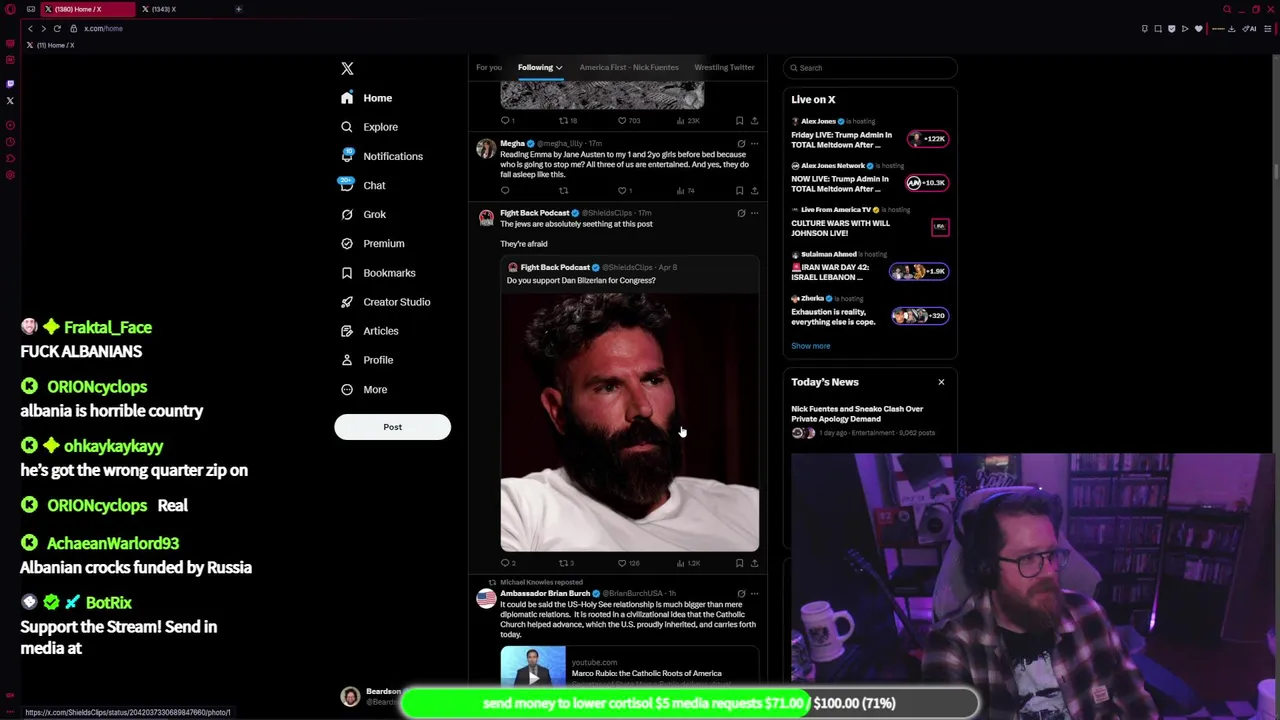Open more options on Fight Back Podcast post
The image size is (1280, 720).
754,213
